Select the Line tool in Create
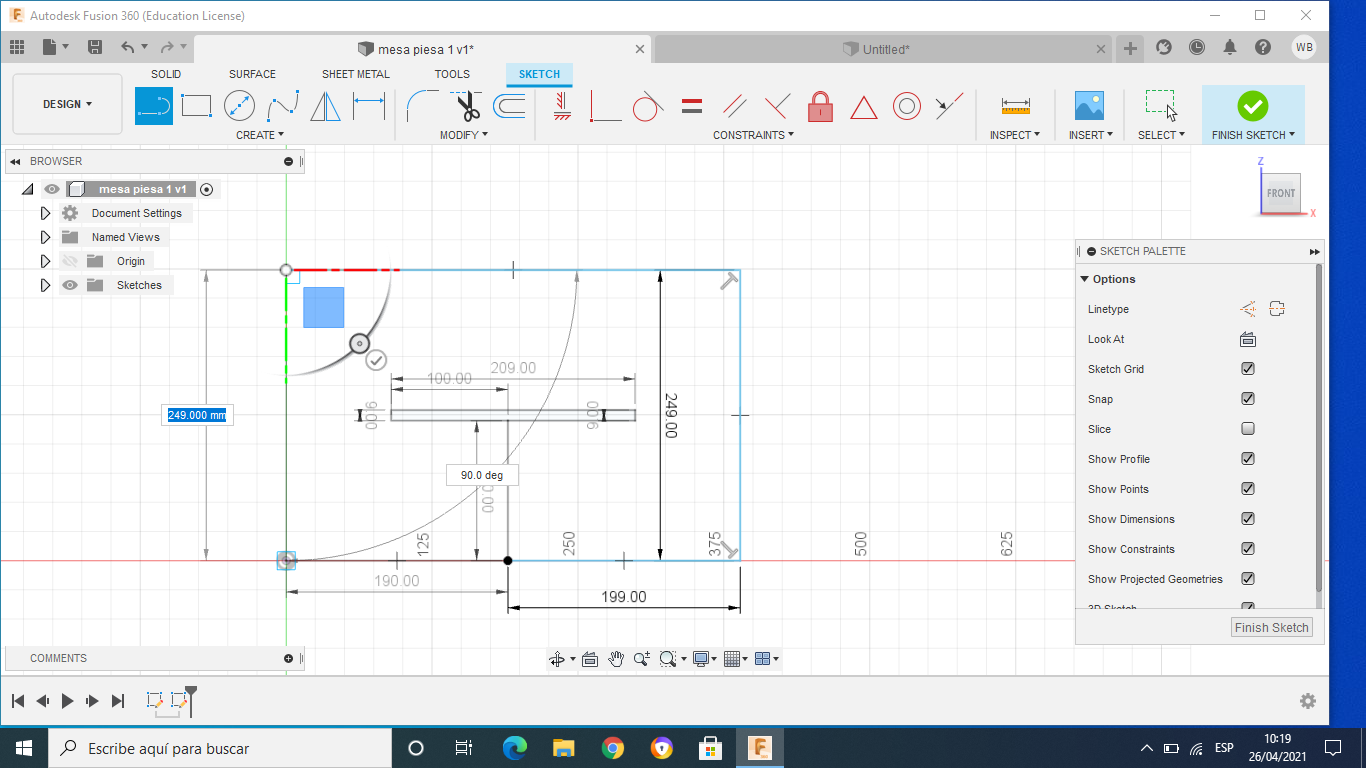The width and height of the screenshot is (1366, 768). [x=154, y=105]
